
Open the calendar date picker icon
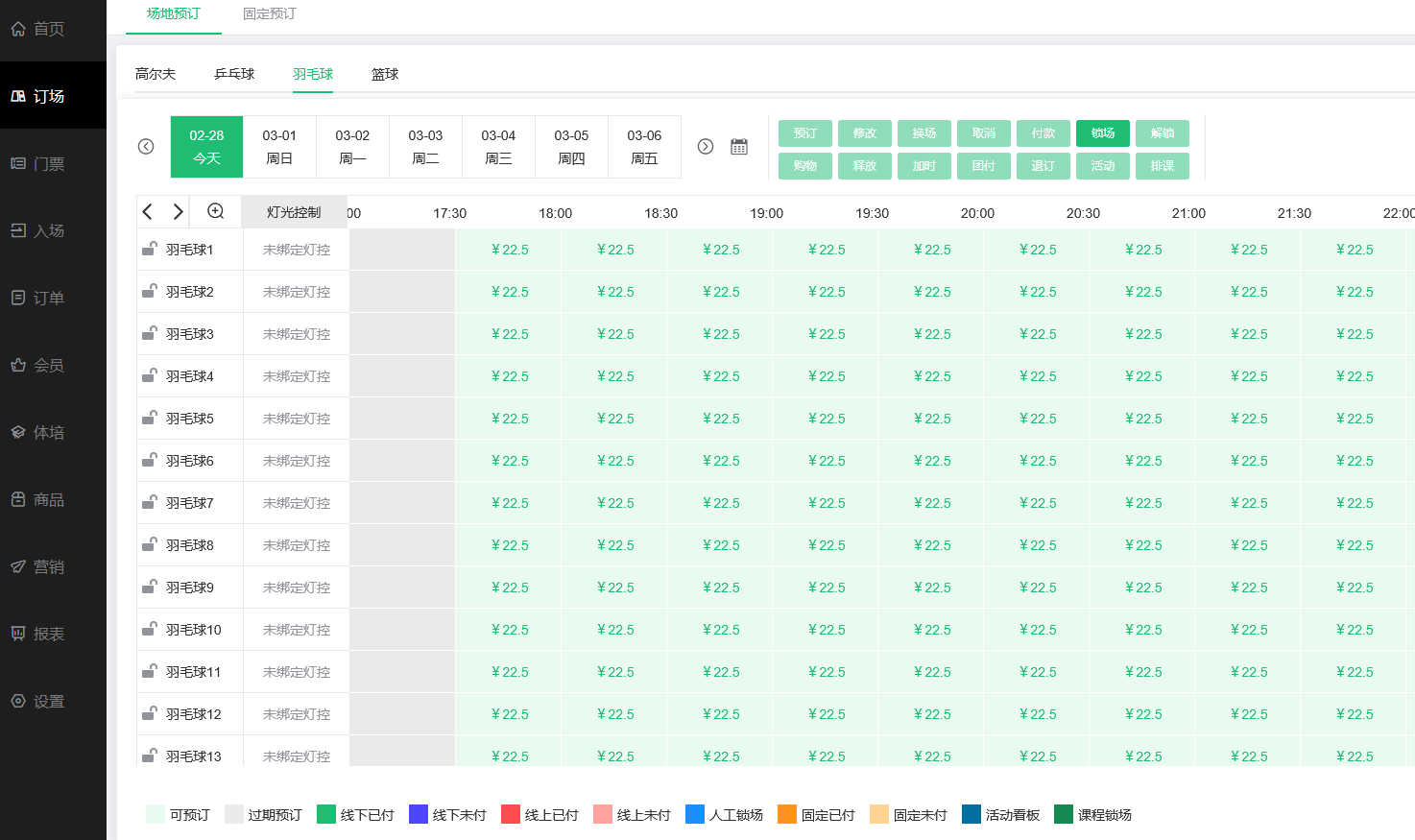point(739,147)
